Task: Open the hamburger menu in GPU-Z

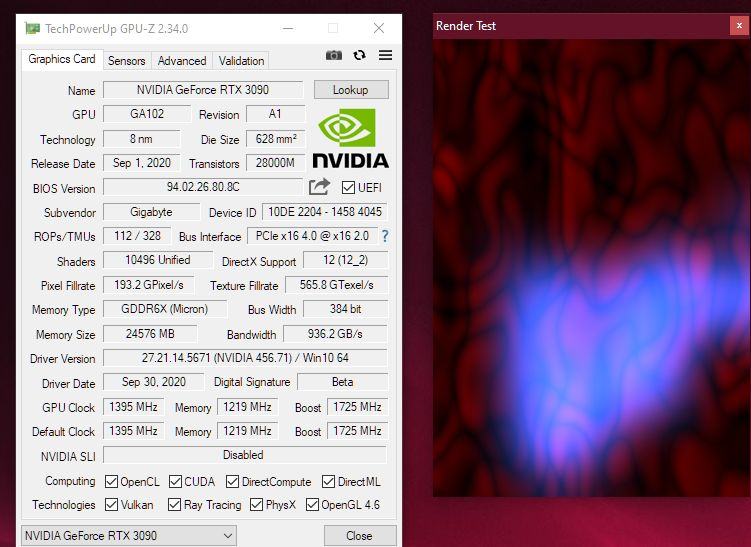Action: tap(386, 55)
